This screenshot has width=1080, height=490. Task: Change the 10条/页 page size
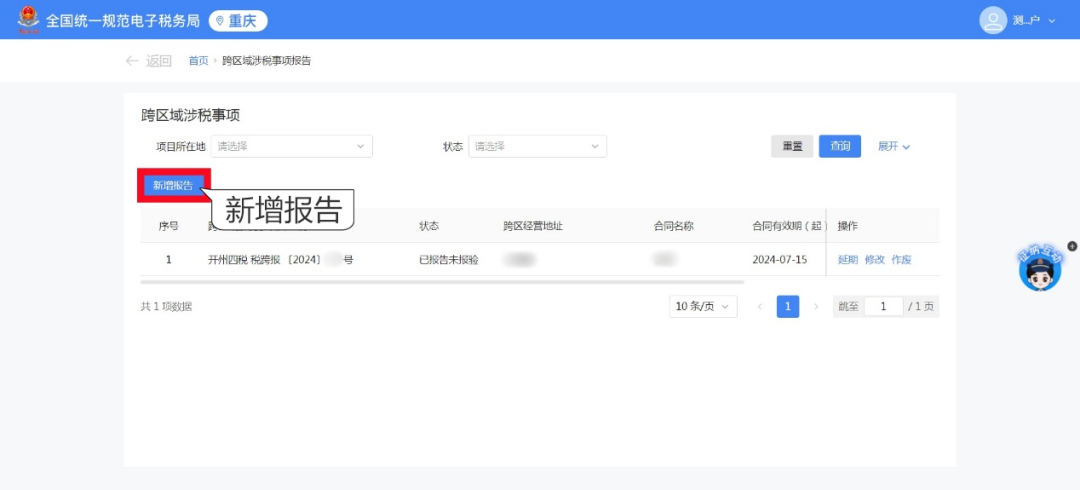point(703,307)
